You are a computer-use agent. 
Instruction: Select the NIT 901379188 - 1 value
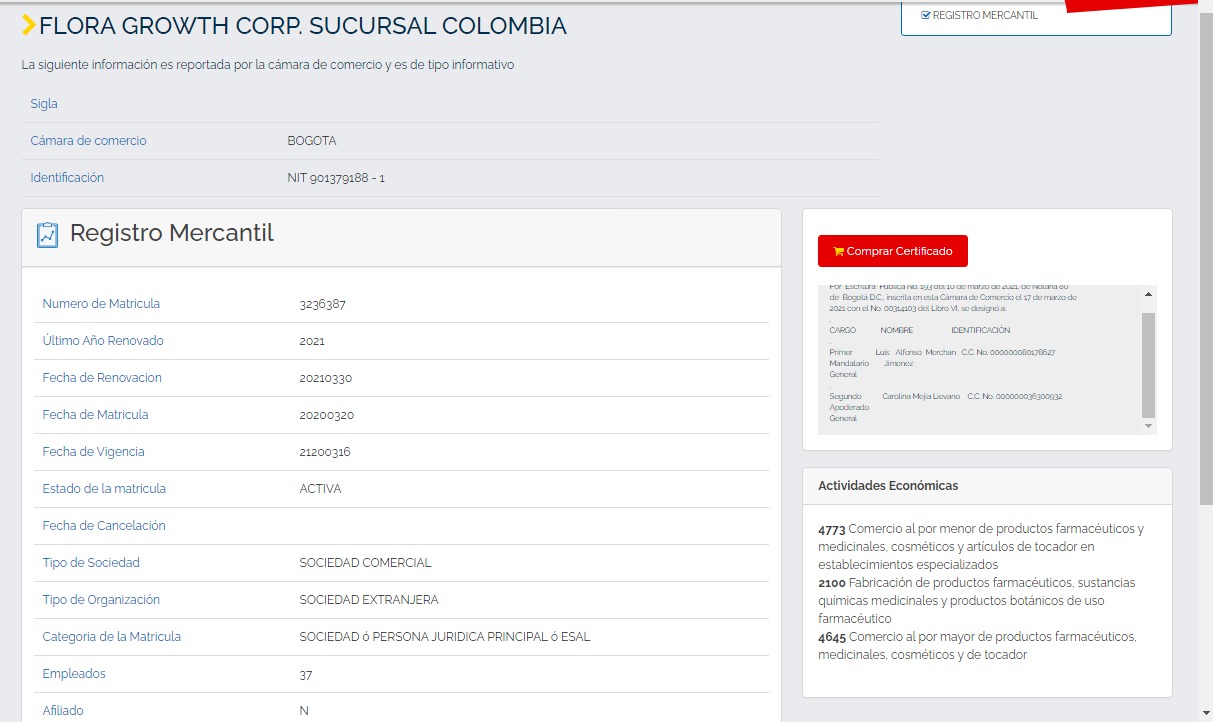(336, 178)
